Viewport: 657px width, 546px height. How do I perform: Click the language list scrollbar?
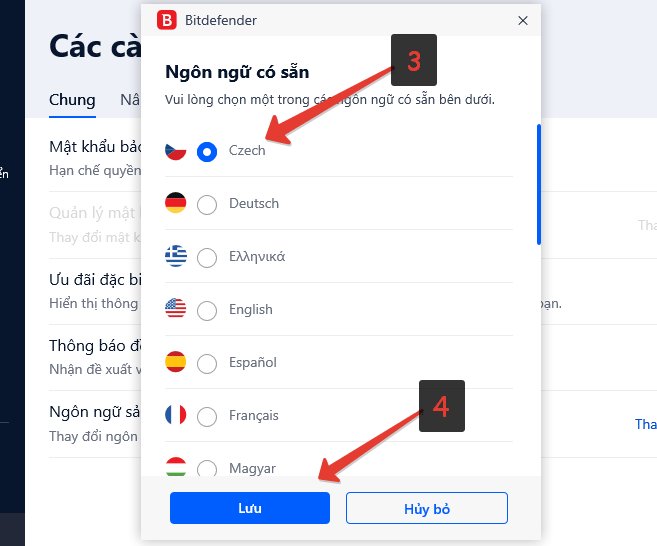click(539, 184)
